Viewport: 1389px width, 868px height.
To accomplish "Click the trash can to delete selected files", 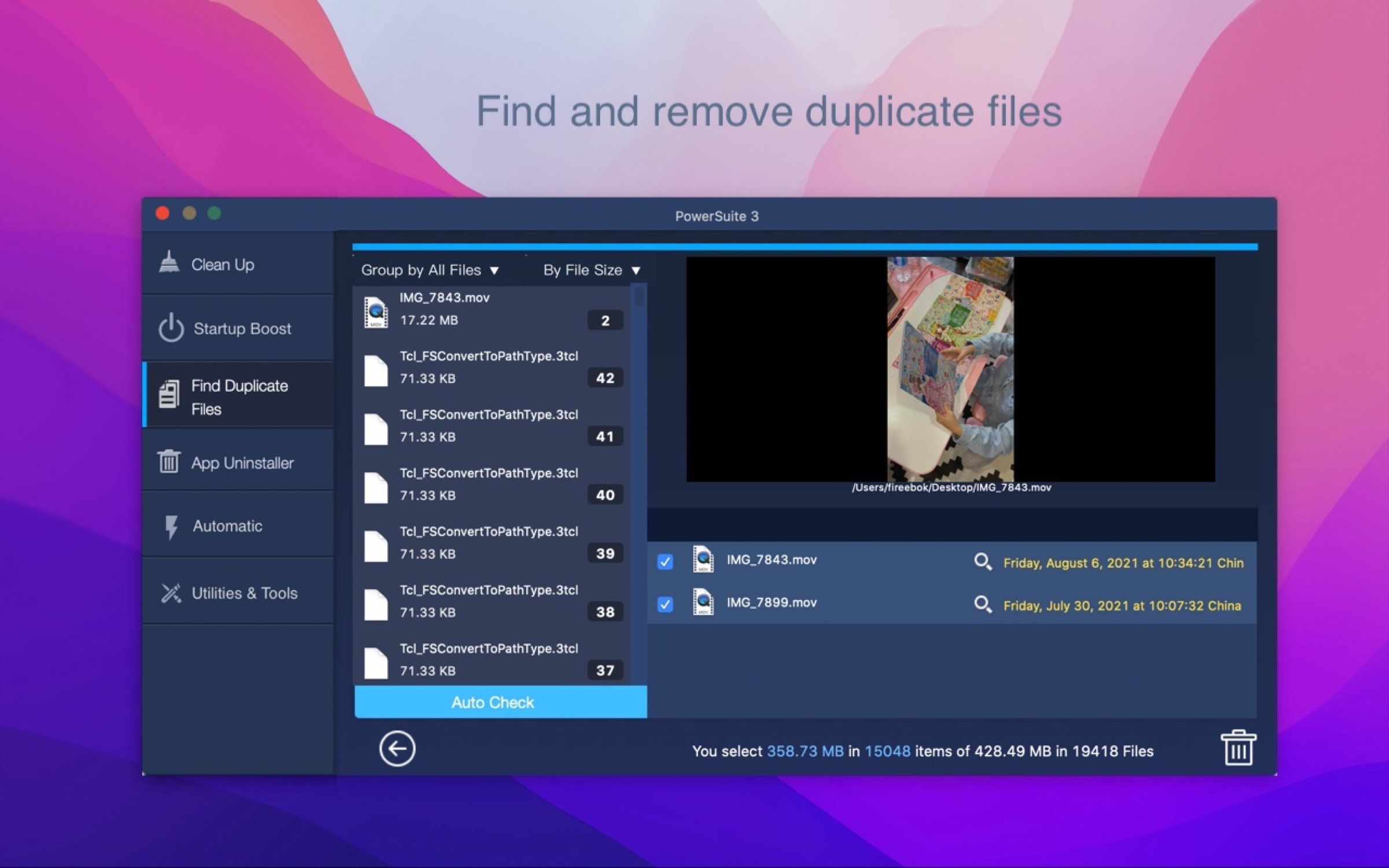I will click(x=1238, y=748).
